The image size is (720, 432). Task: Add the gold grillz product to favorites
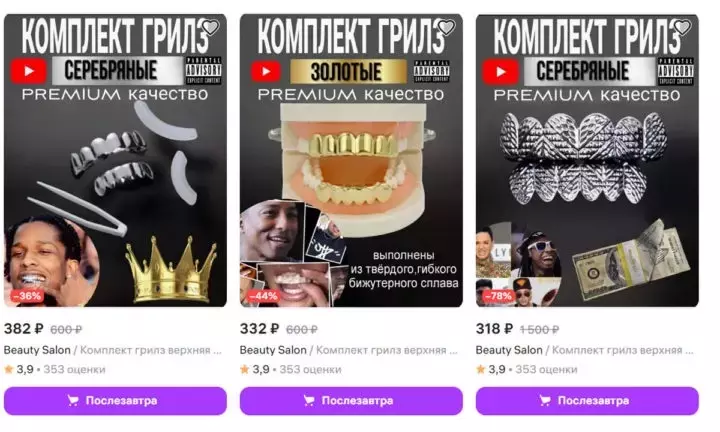pos(446,28)
